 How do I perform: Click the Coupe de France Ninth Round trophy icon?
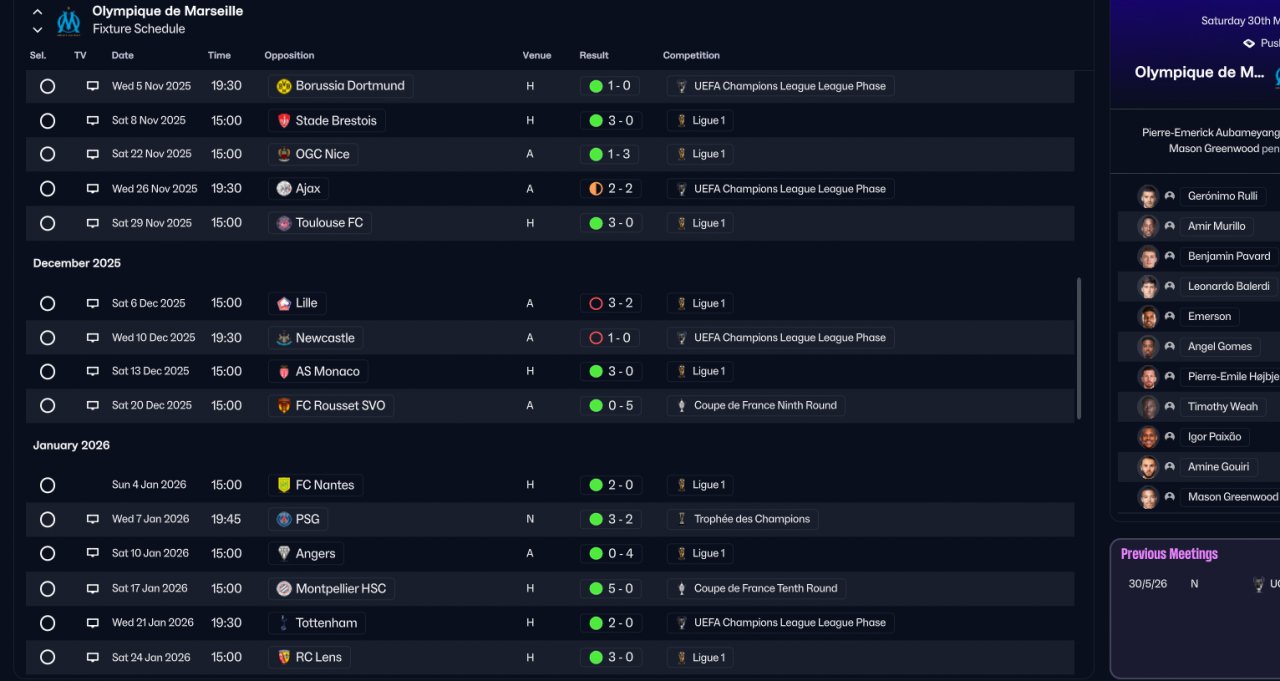tap(681, 406)
